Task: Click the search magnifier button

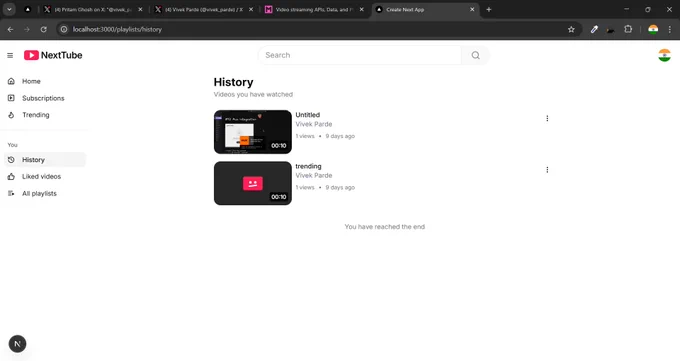Action: [475, 55]
